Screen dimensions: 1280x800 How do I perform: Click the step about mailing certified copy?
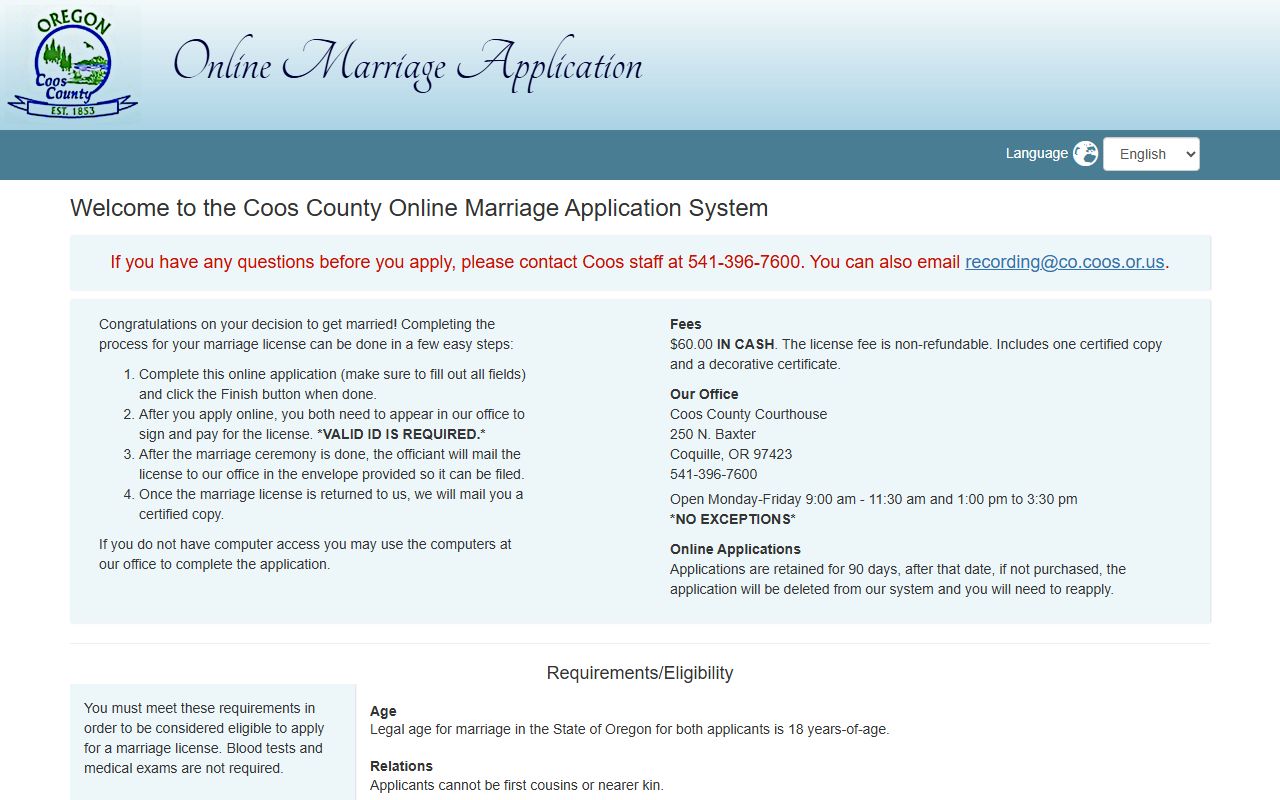click(331, 504)
